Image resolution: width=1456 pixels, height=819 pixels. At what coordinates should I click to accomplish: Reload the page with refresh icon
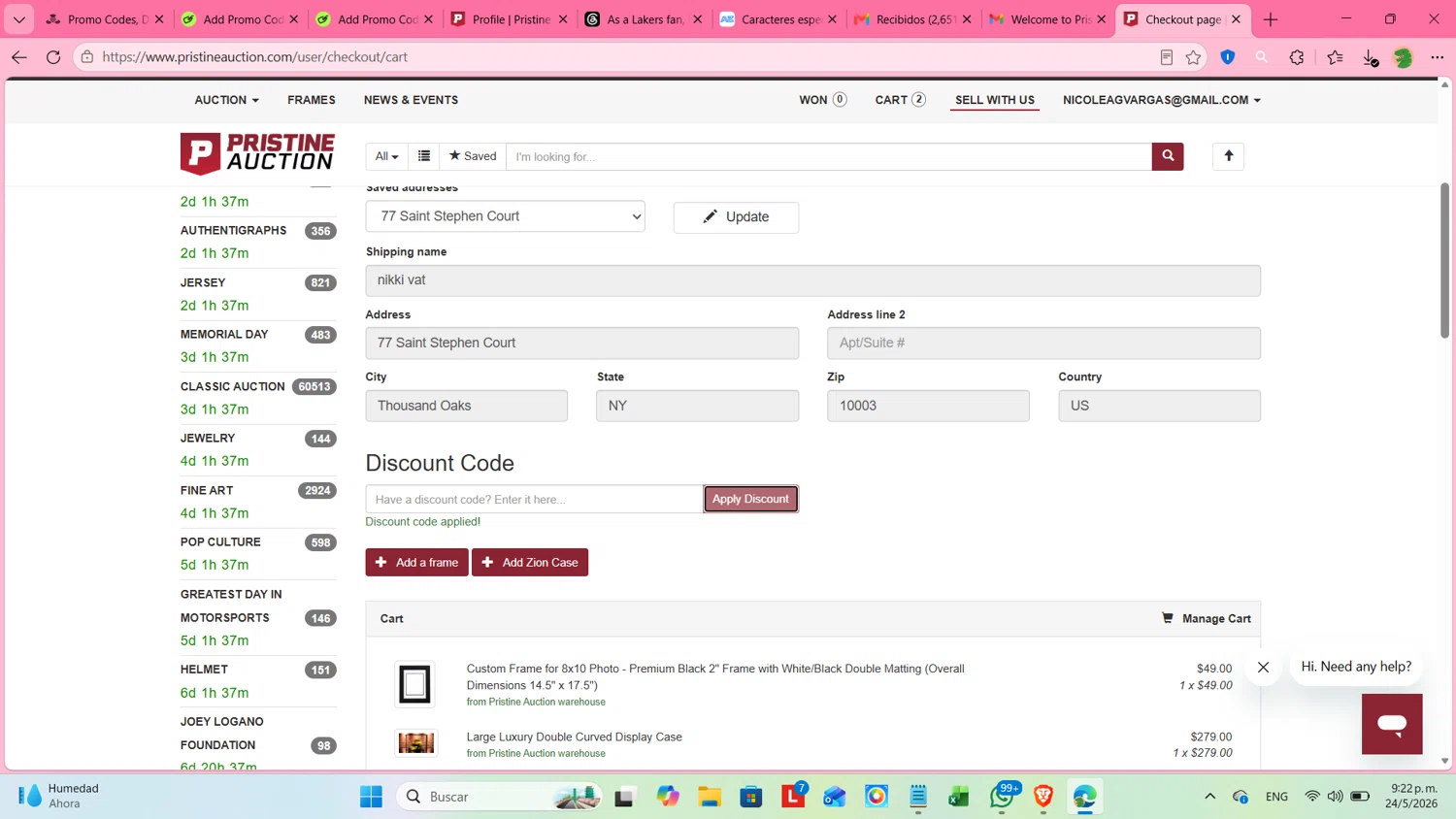[53, 57]
